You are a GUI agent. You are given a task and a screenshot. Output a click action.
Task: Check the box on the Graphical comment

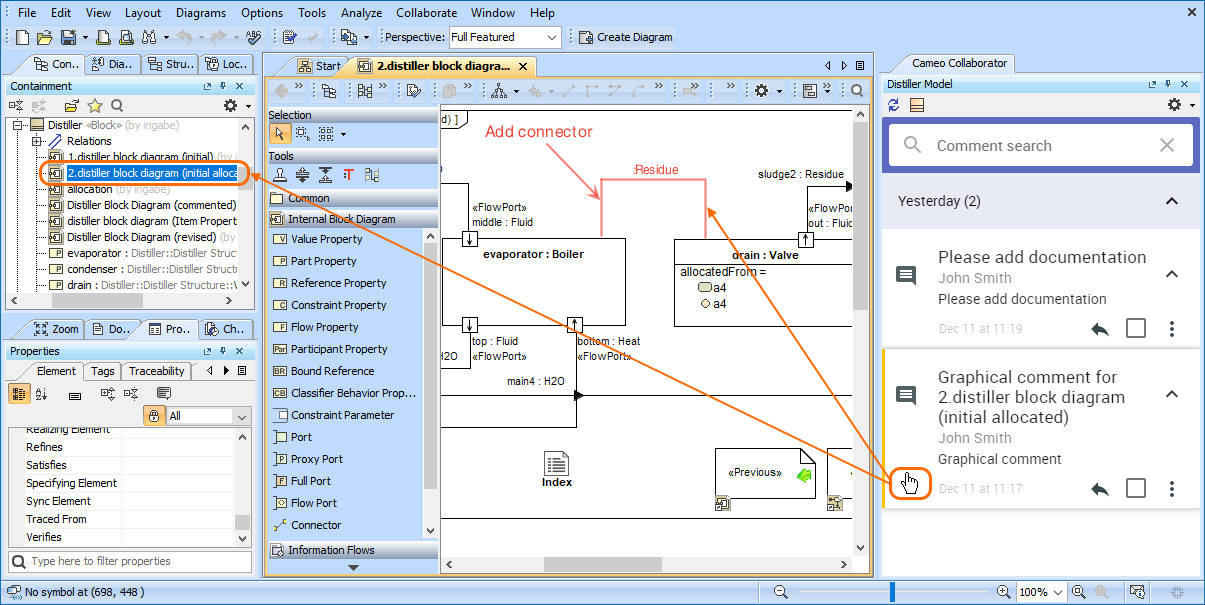point(1136,489)
